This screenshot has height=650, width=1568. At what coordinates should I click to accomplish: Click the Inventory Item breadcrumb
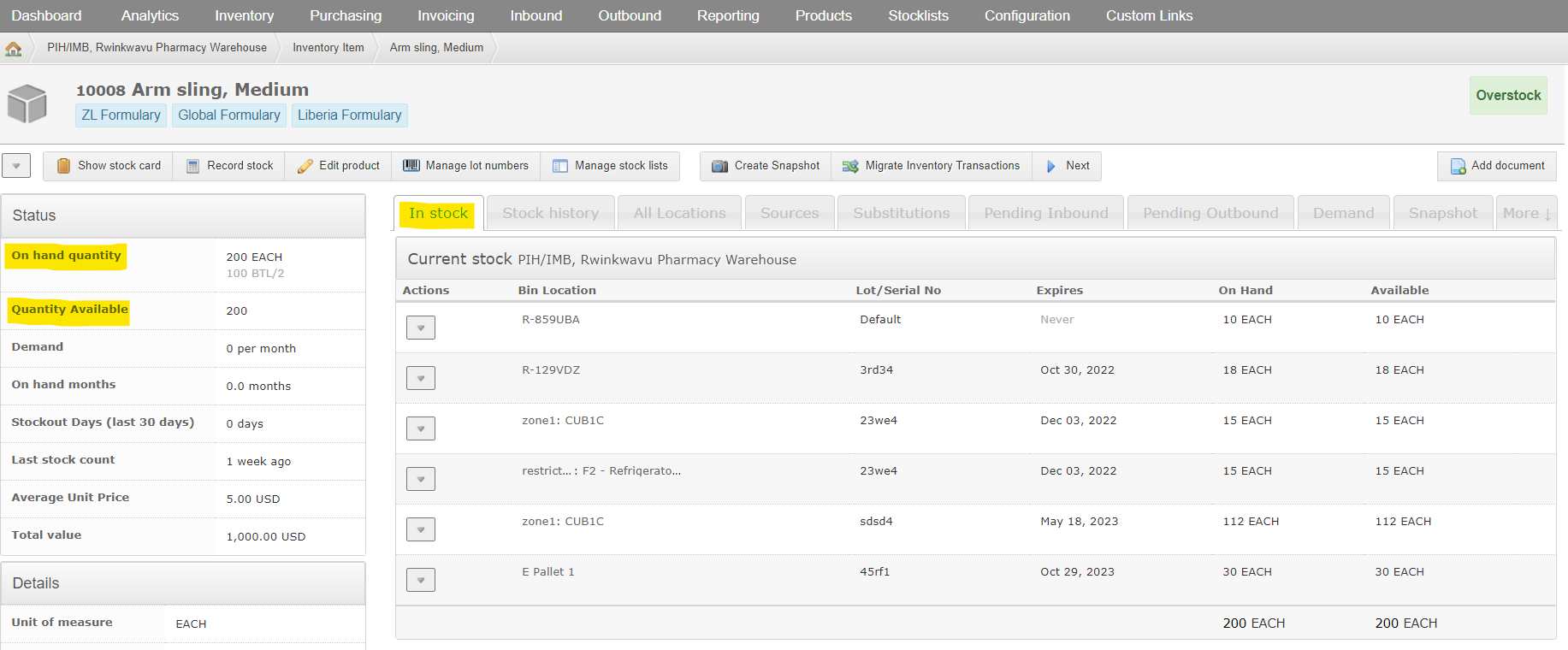tap(328, 48)
